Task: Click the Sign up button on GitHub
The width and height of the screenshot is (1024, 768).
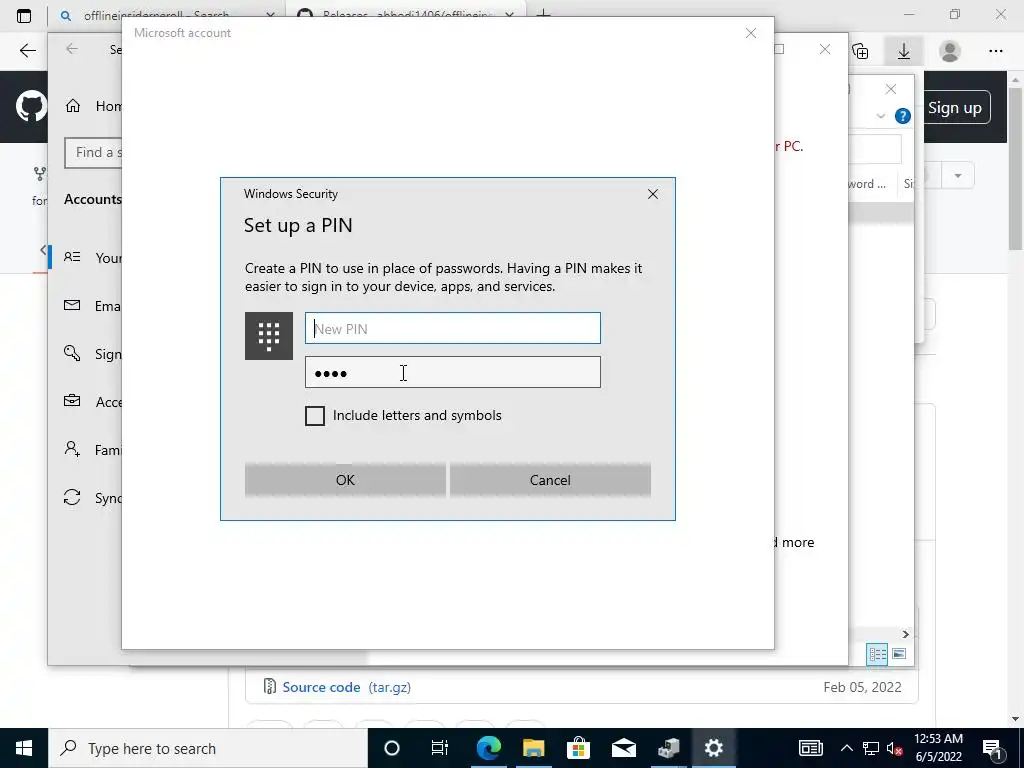Action: (x=955, y=108)
